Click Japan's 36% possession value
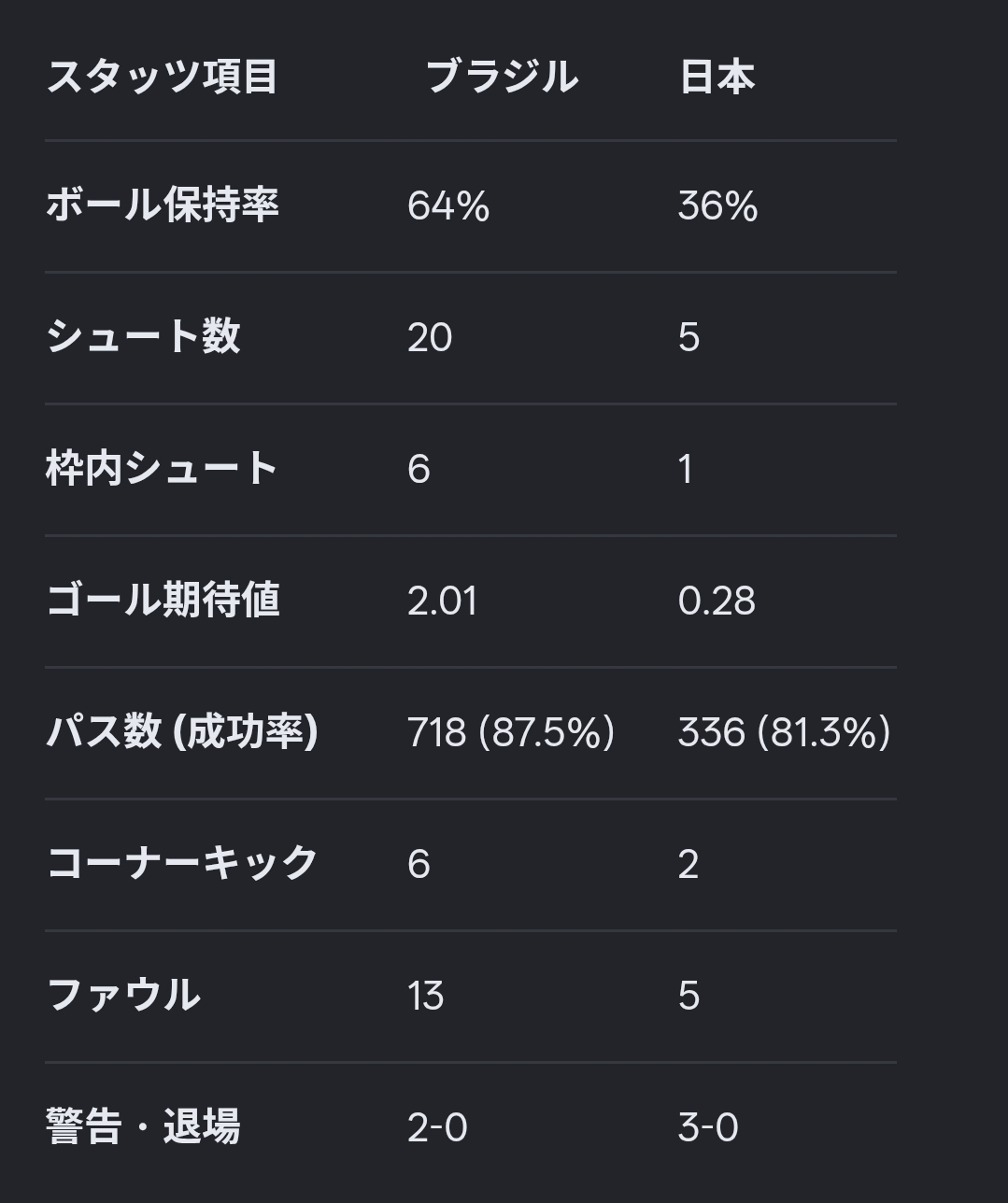 (717, 205)
